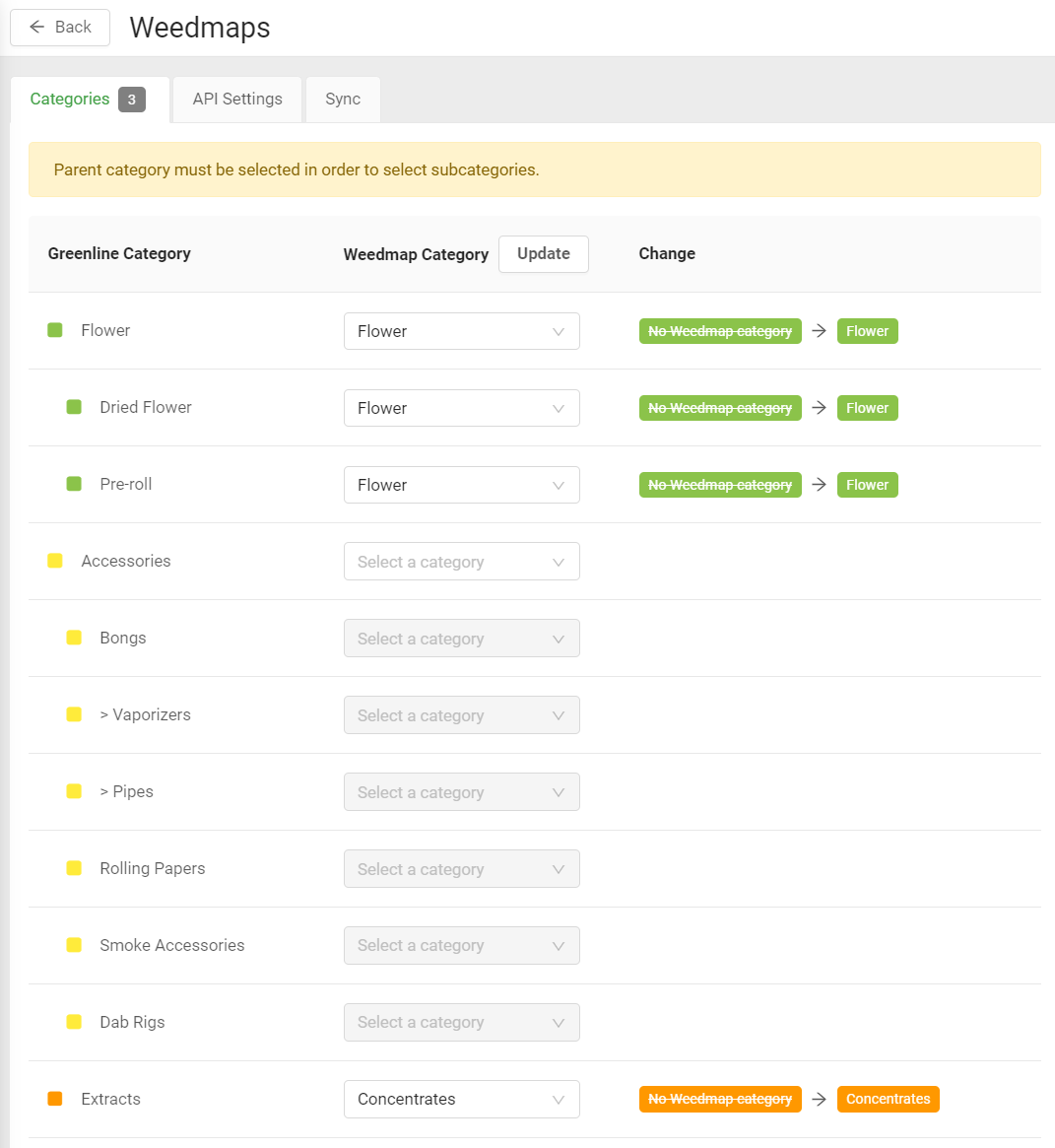This screenshot has height=1148, width=1055.
Task: Open the Accessories Select a category dropdown
Action: tap(461, 562)
